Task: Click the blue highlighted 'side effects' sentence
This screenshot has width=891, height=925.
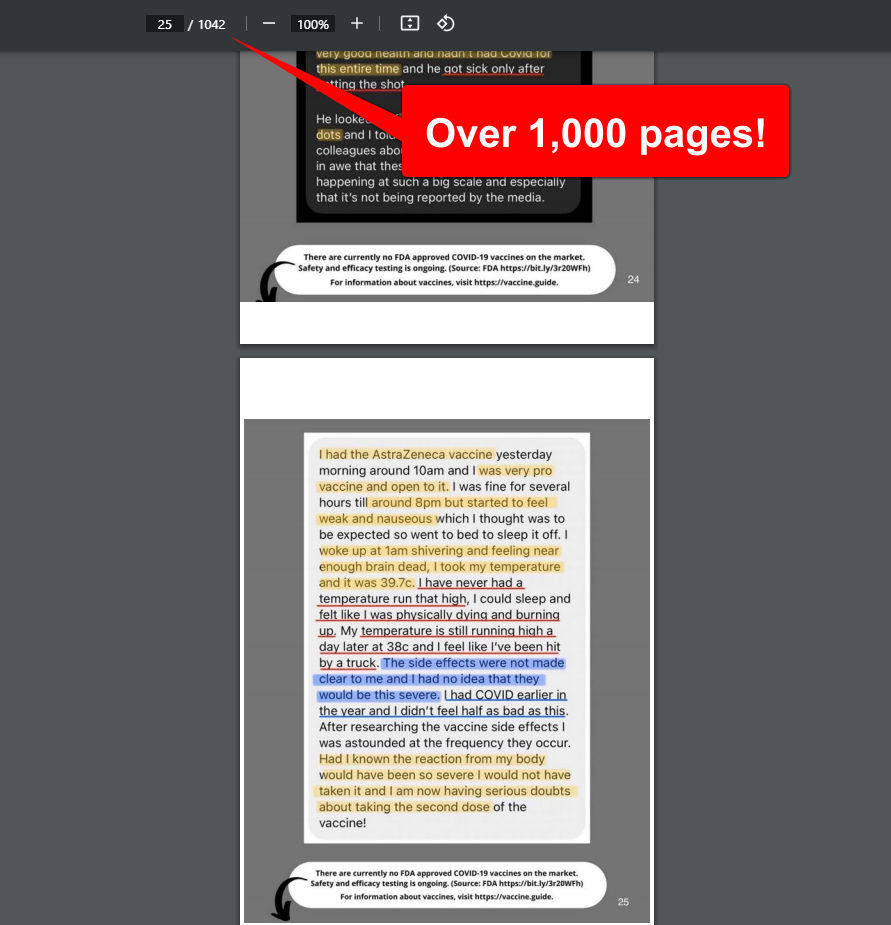Action: click(x=440, y=678)
